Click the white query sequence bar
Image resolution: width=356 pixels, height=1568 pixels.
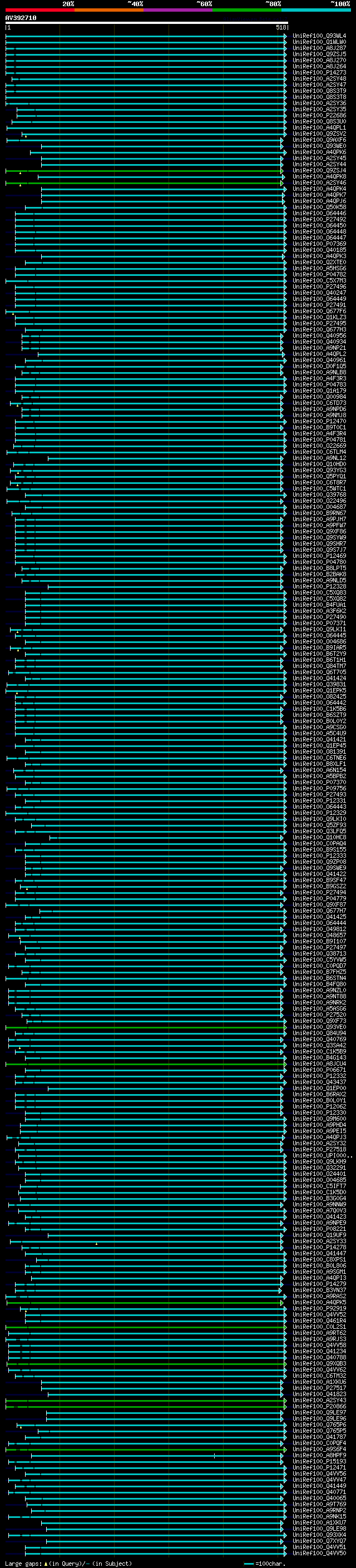(x=147, y=23)
